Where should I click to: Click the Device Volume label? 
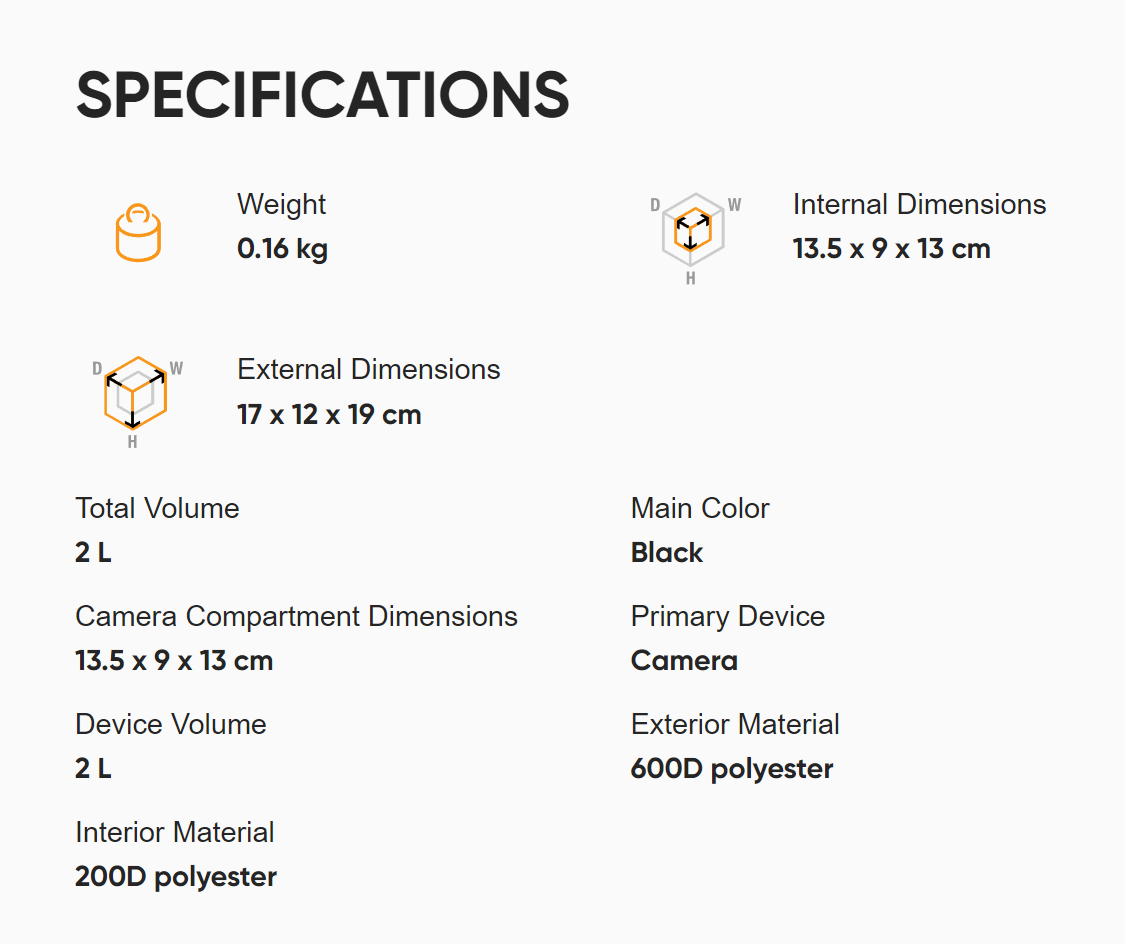coord(170,725)
